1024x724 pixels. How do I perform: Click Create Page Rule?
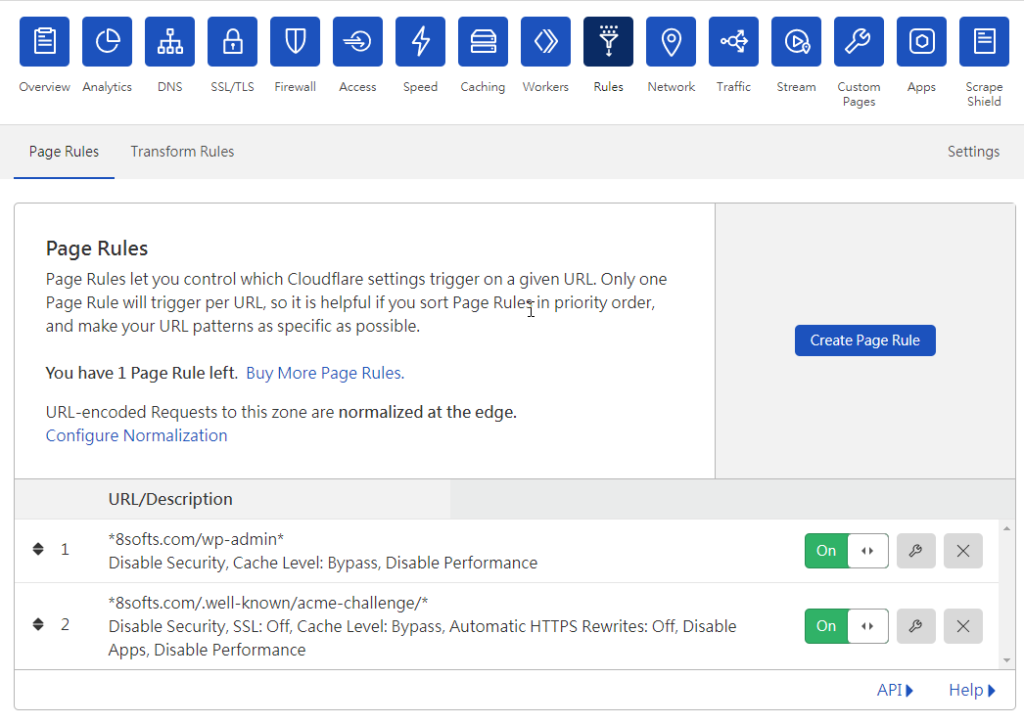864,340
